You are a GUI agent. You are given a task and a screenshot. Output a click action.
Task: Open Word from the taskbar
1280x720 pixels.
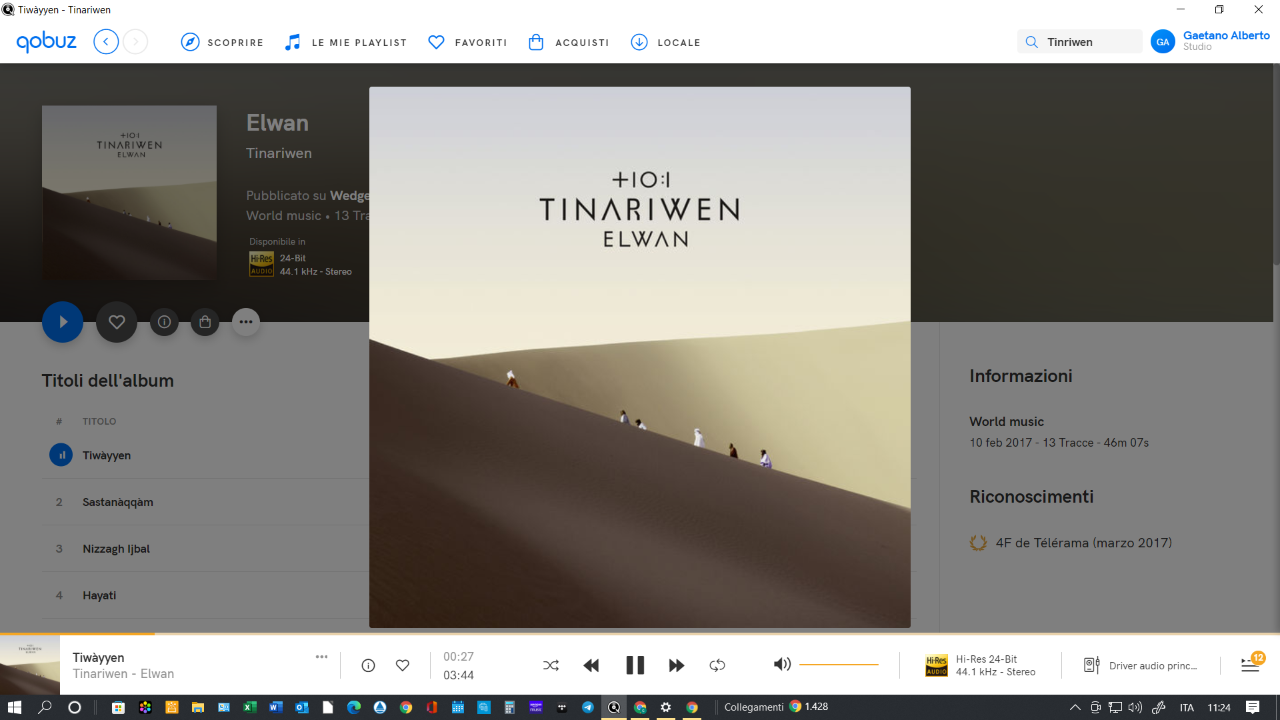(x=276, y=707)
